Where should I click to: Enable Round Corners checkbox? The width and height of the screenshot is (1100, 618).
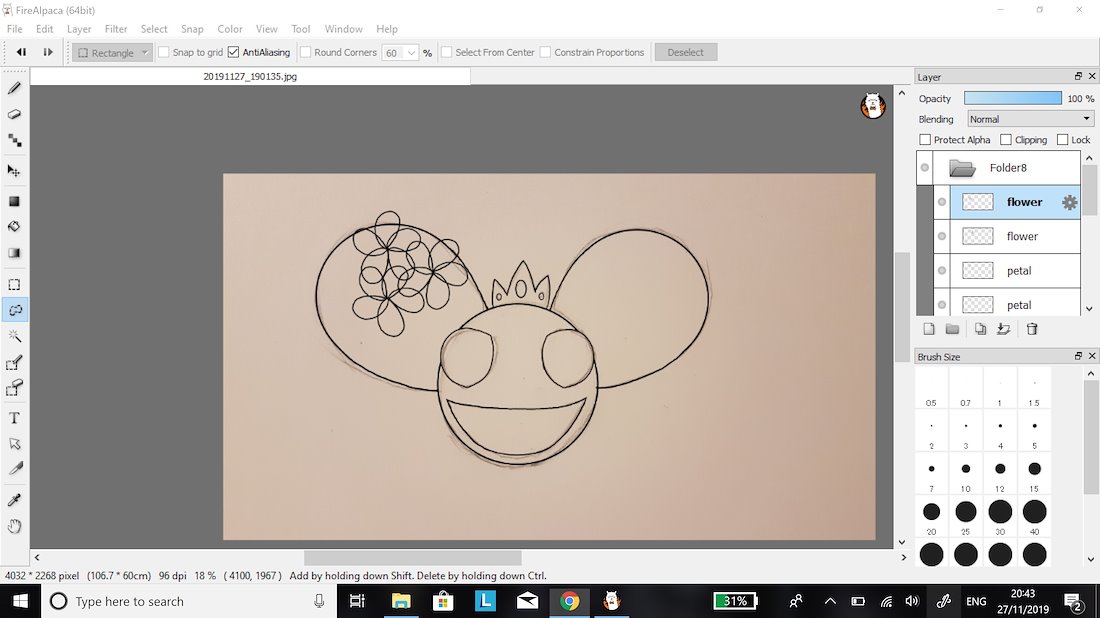point(305,52)
